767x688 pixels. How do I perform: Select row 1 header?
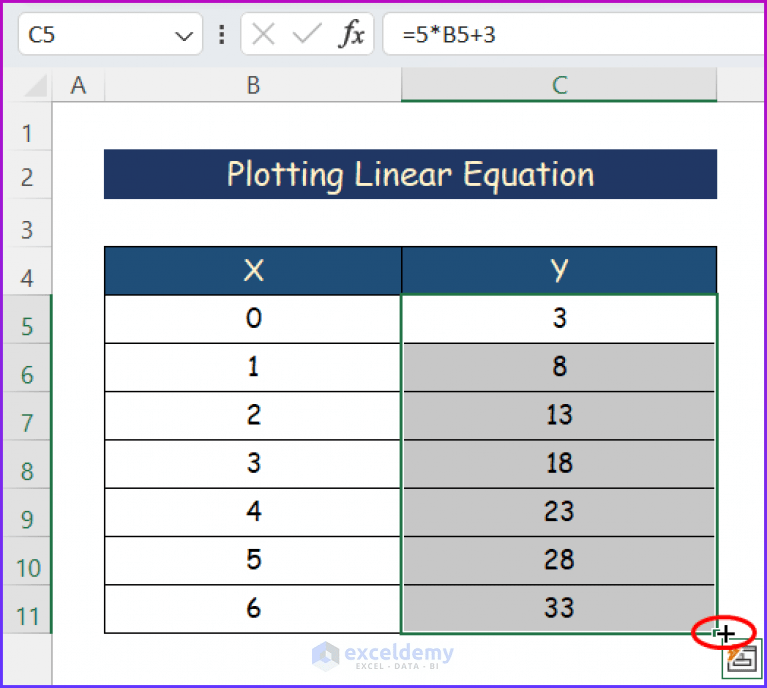click(27, 126)
